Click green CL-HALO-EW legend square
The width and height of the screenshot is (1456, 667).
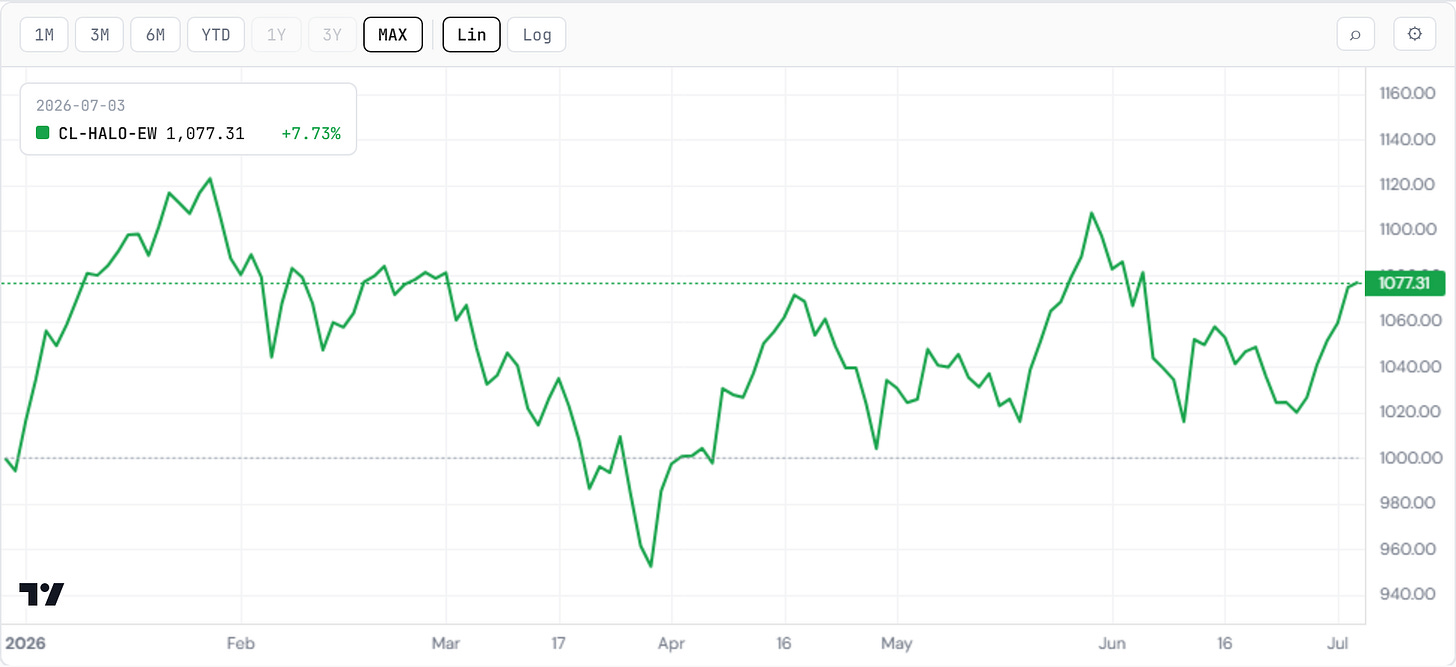point(42,133)
